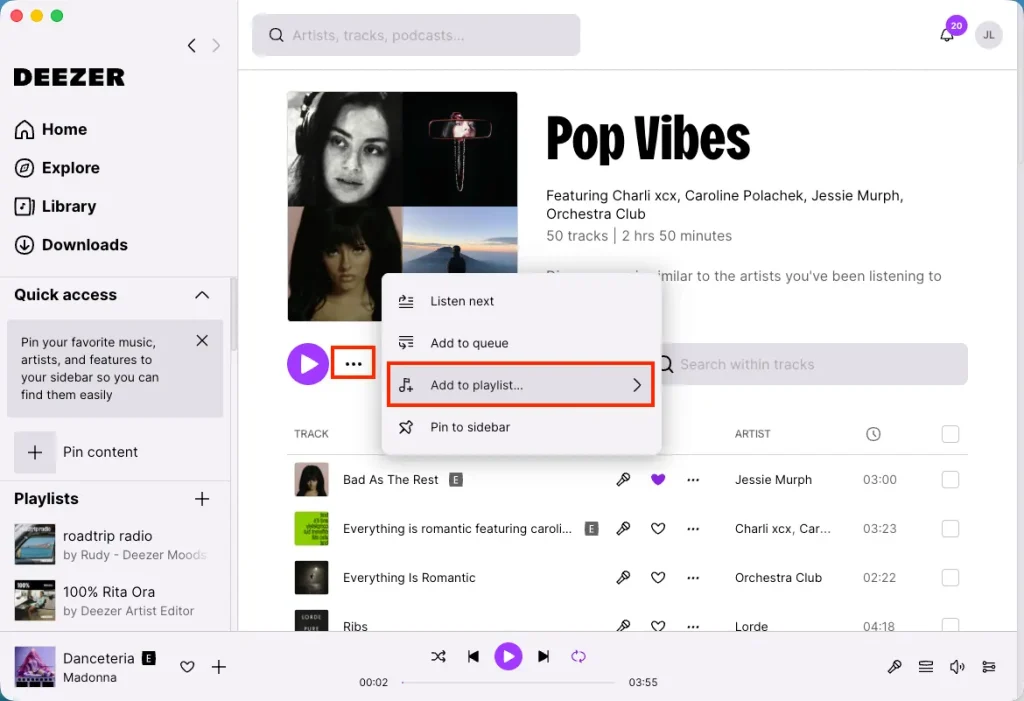Open Explore section
The height and width of the screenshot is (701, 1024).
pos(57,168)
